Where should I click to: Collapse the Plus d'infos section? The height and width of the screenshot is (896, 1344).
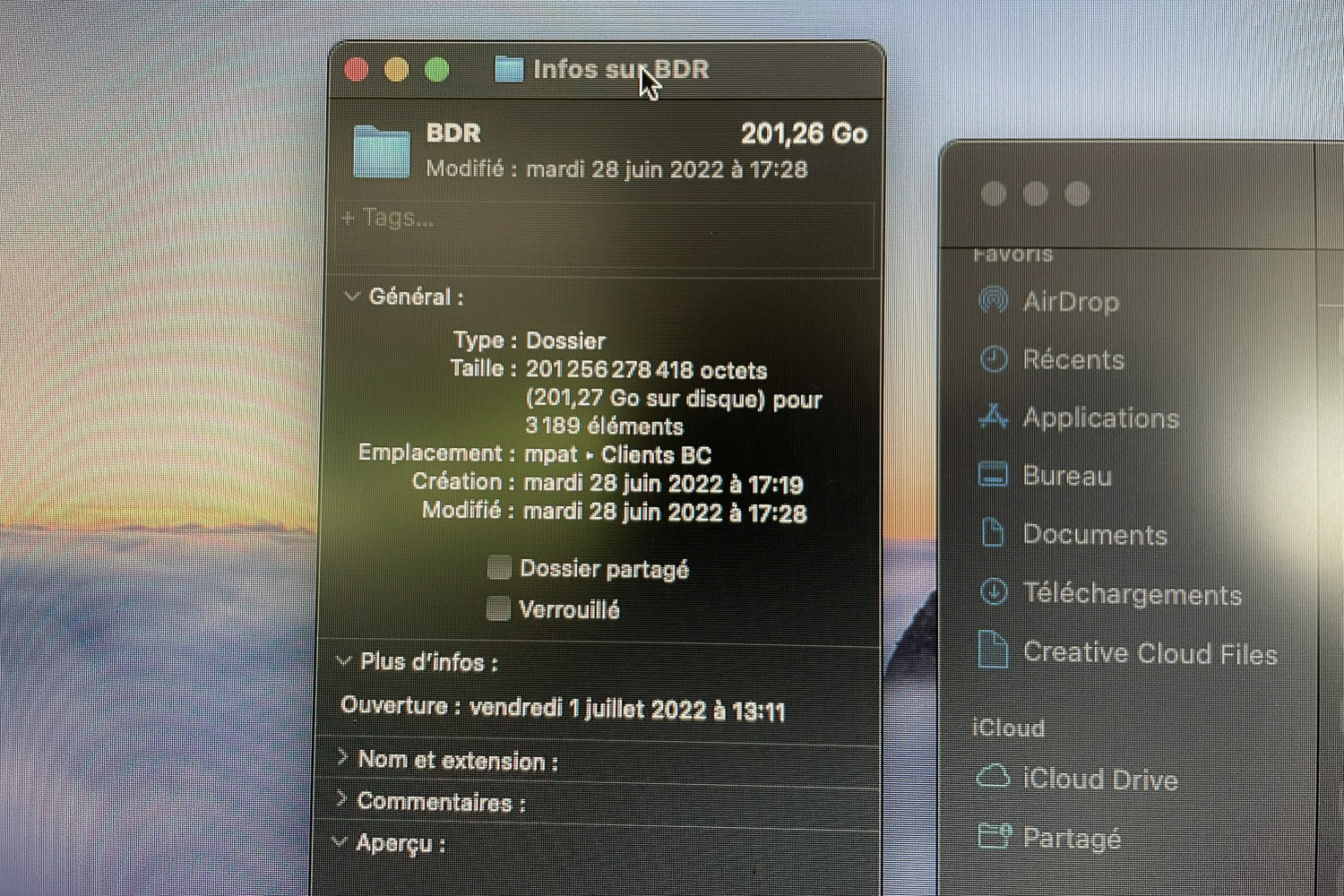[x=343, y=662]
